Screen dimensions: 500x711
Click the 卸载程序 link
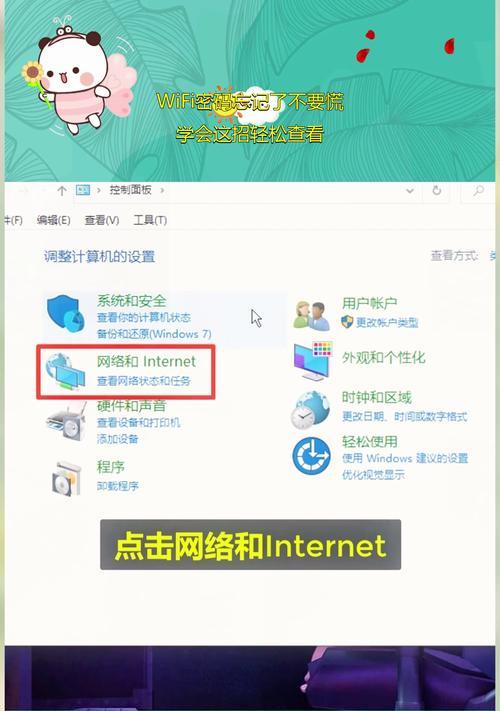coord(118,486)
